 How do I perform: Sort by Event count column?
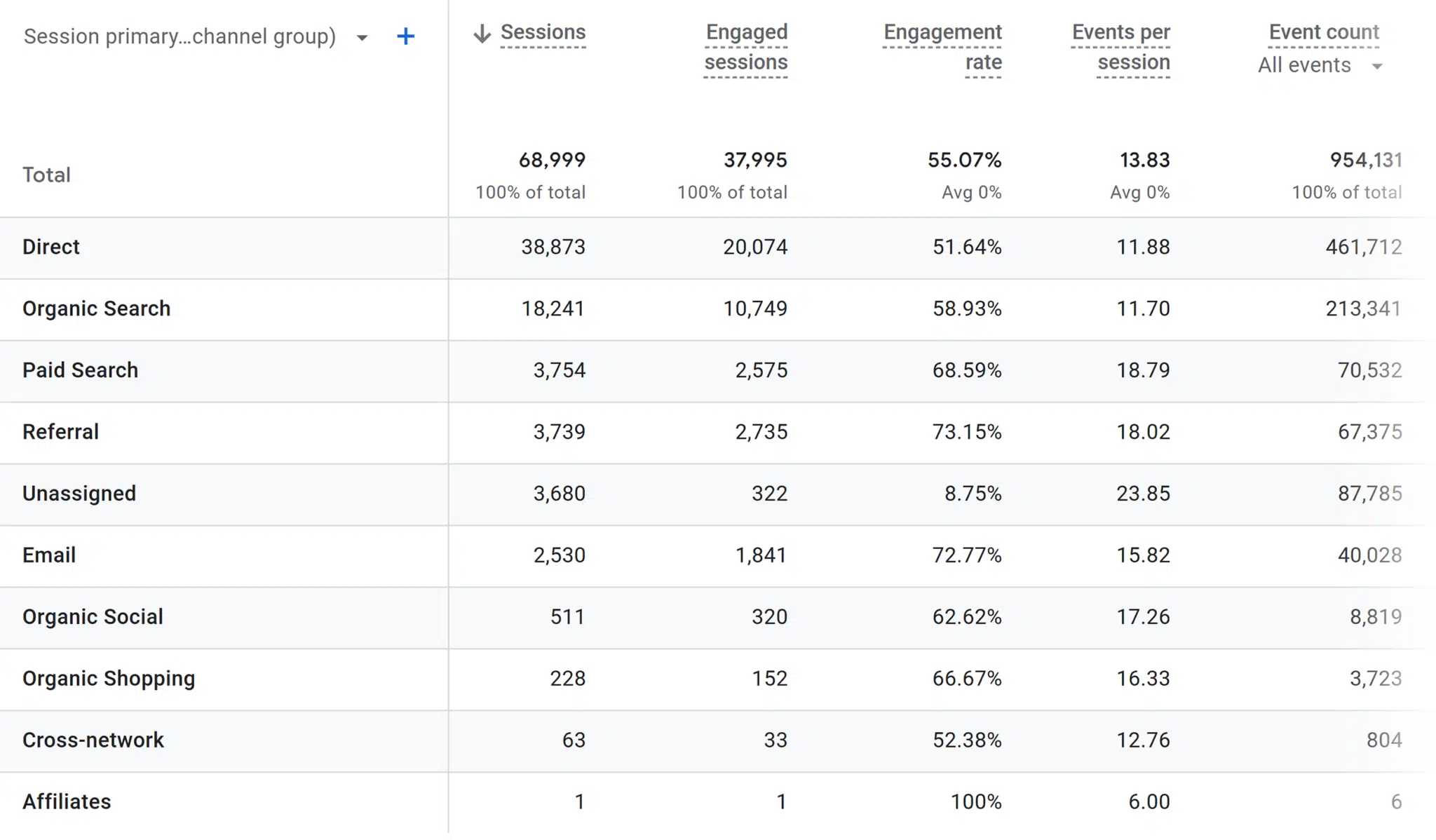tap(1322, 32)
